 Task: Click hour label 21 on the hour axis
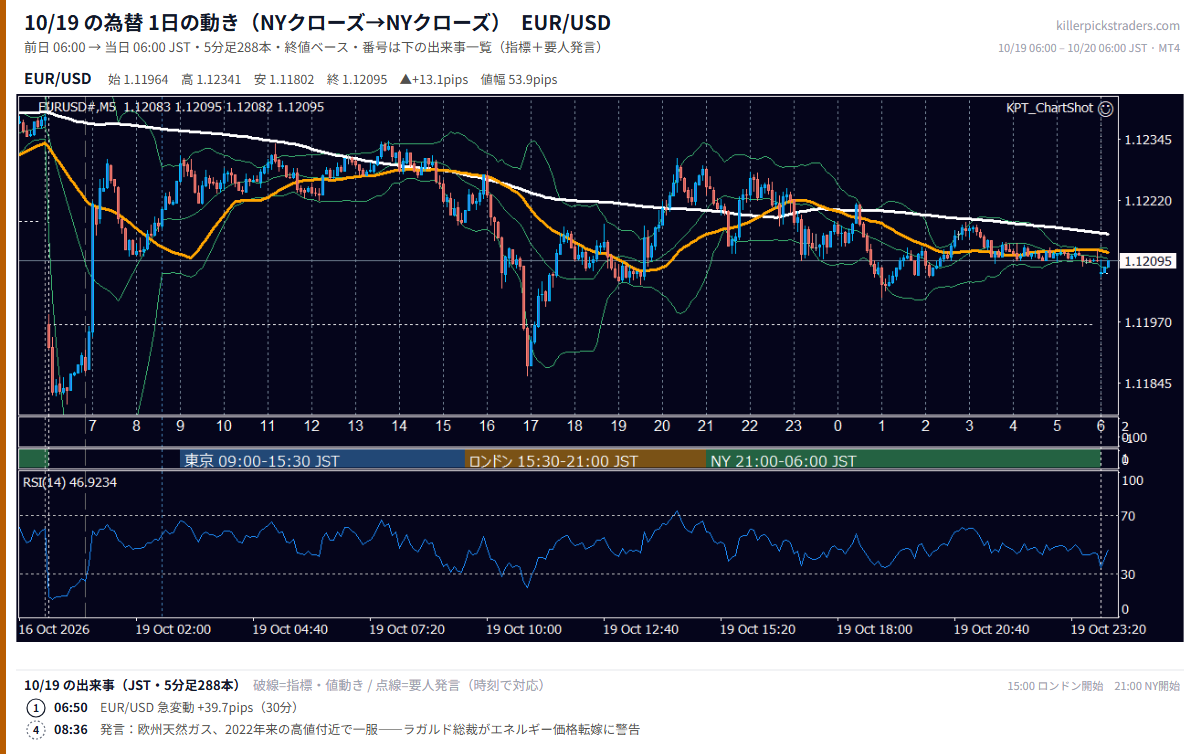706,426
